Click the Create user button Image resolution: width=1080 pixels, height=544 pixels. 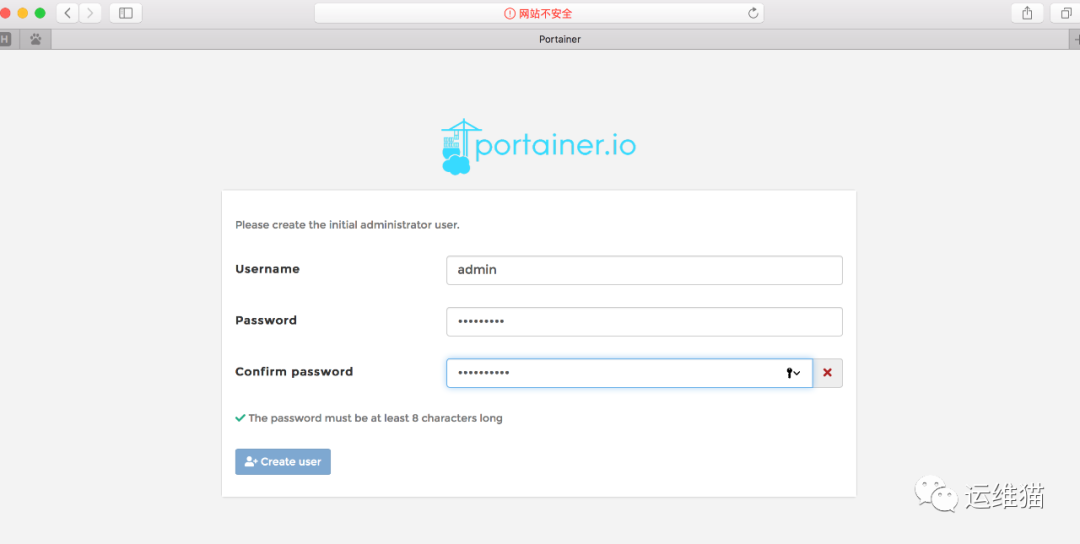click(282, 461)
